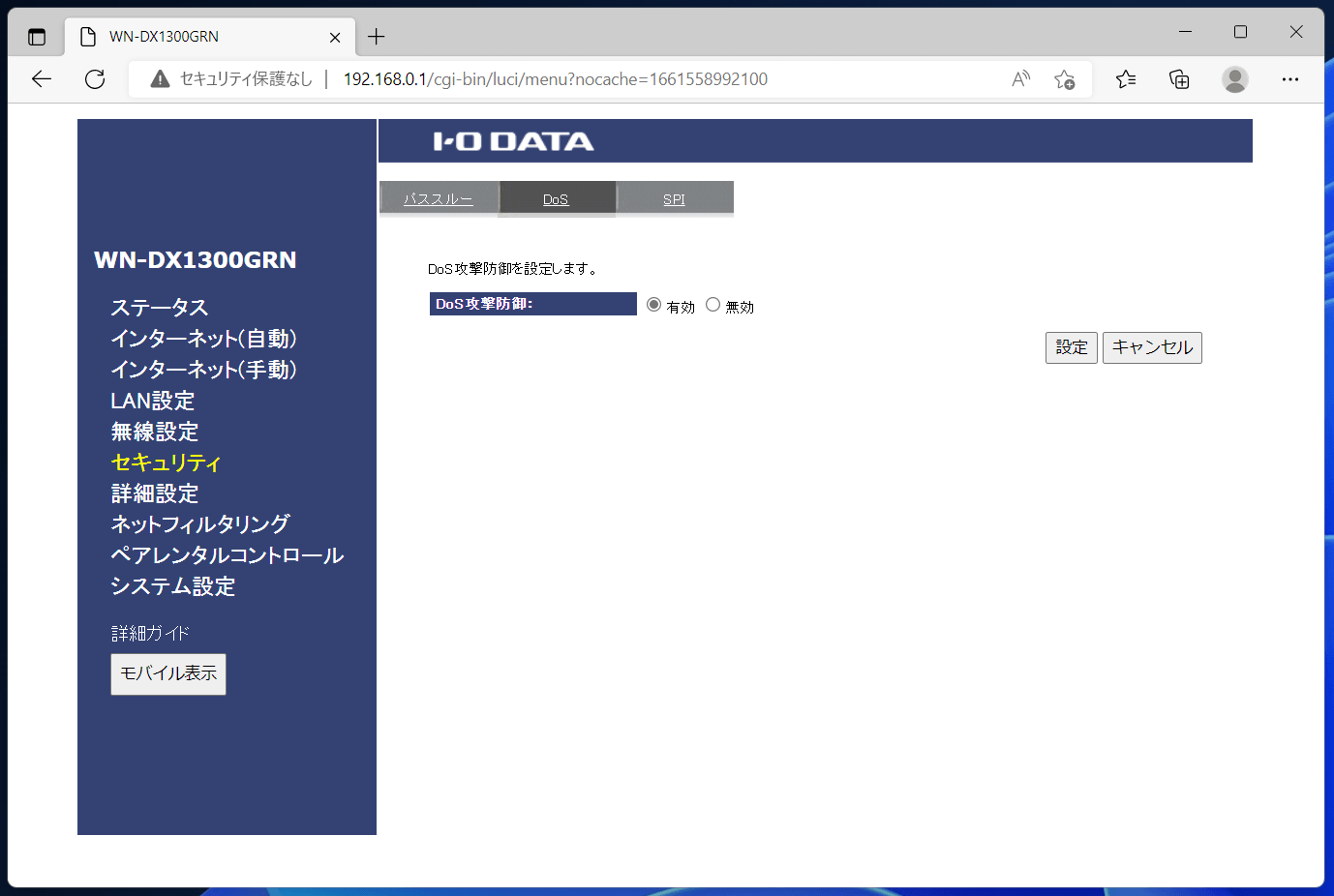Click the 設定 apply button
1334x896 pixels.
[x=1072, y=347]
